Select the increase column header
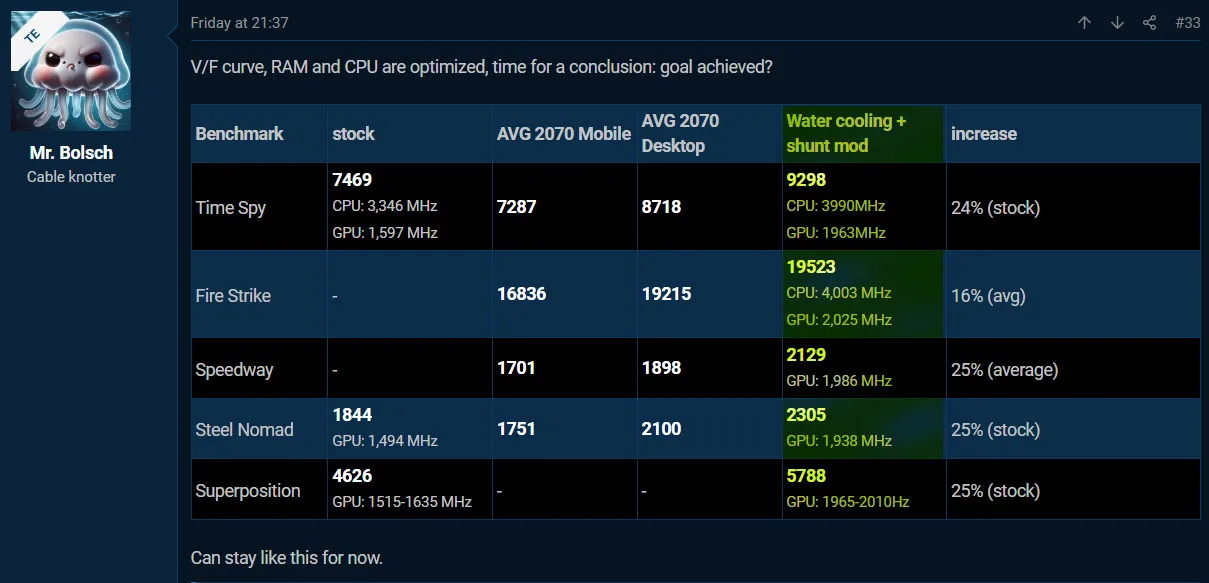This screenshot has width=1209, height=583. point(984,134)
